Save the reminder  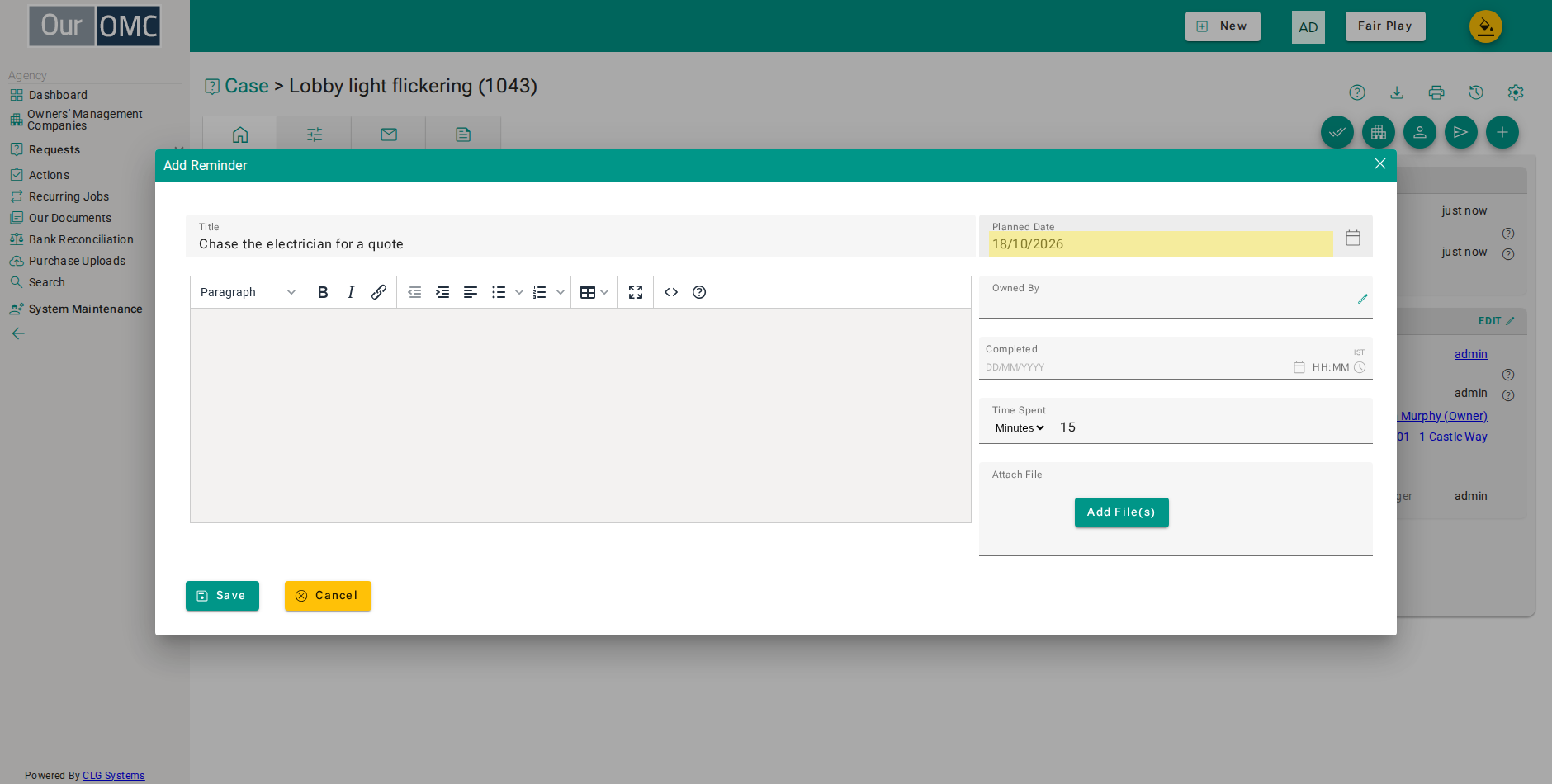click(222, 596)
